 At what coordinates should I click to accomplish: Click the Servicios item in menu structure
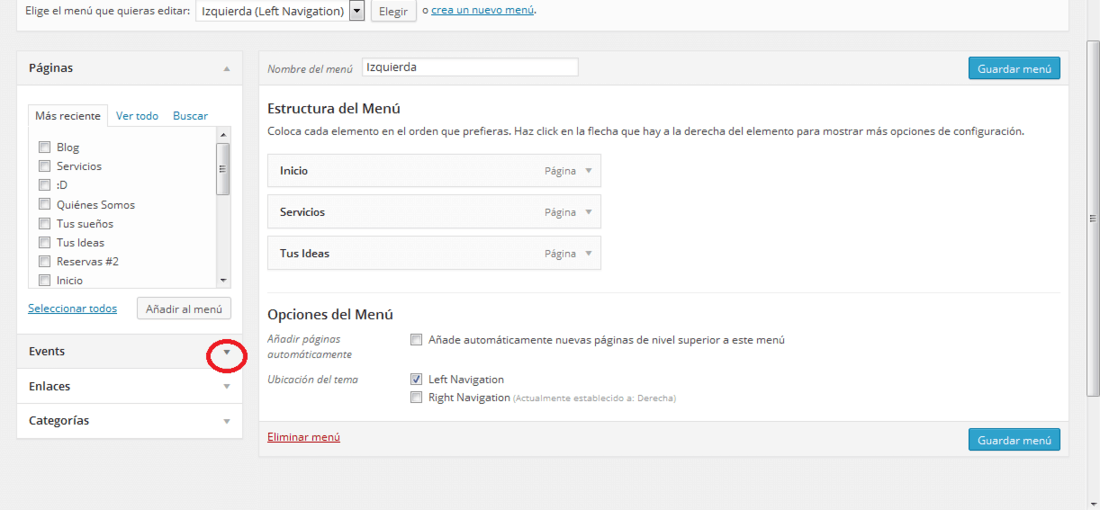(434, 212)
